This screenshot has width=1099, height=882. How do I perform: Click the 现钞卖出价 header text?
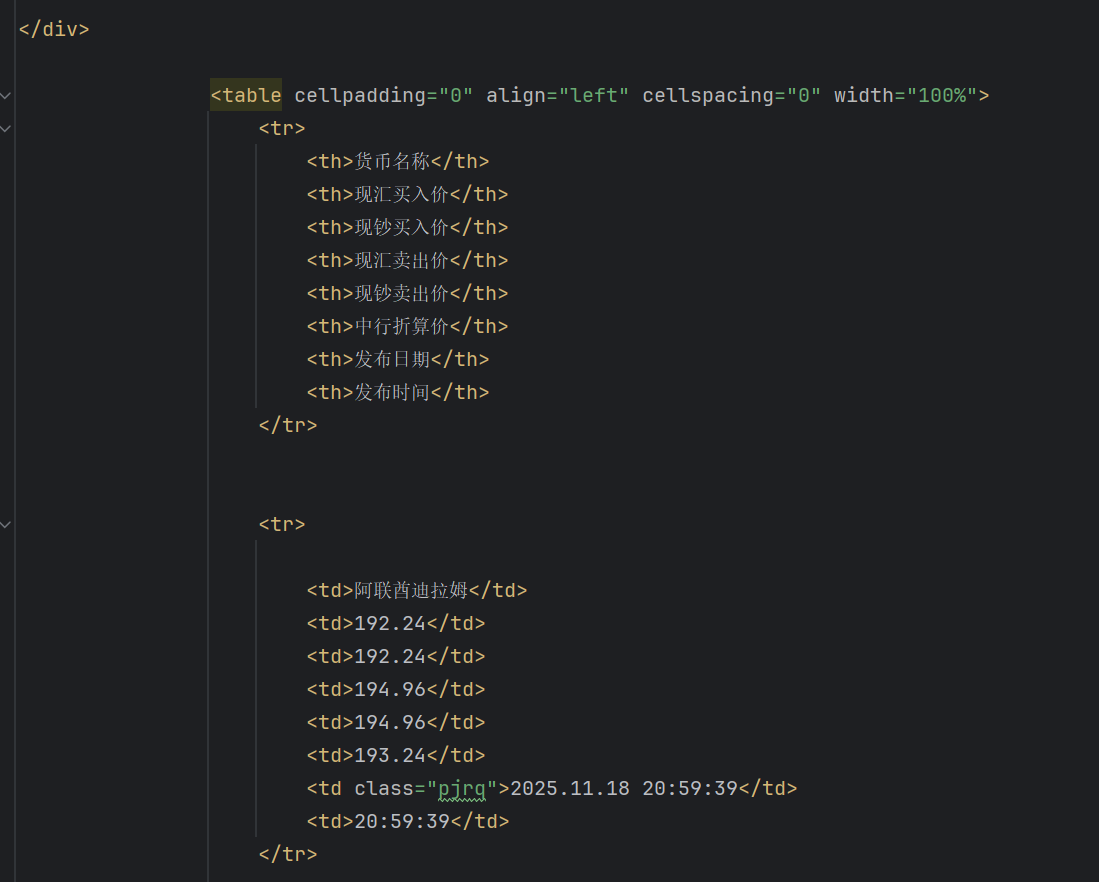click(x=402, y=294)
